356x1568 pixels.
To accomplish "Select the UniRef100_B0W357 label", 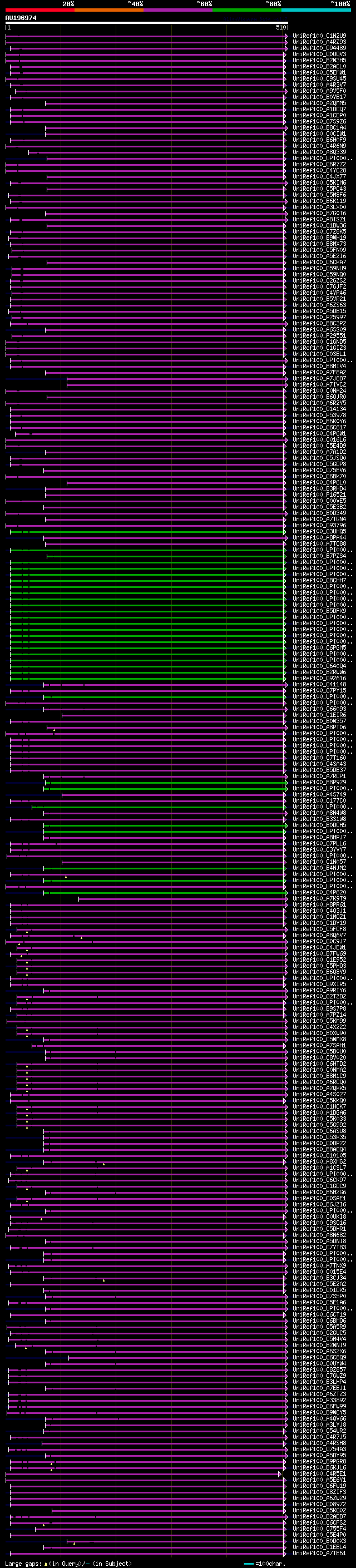I will click(319, 721).
